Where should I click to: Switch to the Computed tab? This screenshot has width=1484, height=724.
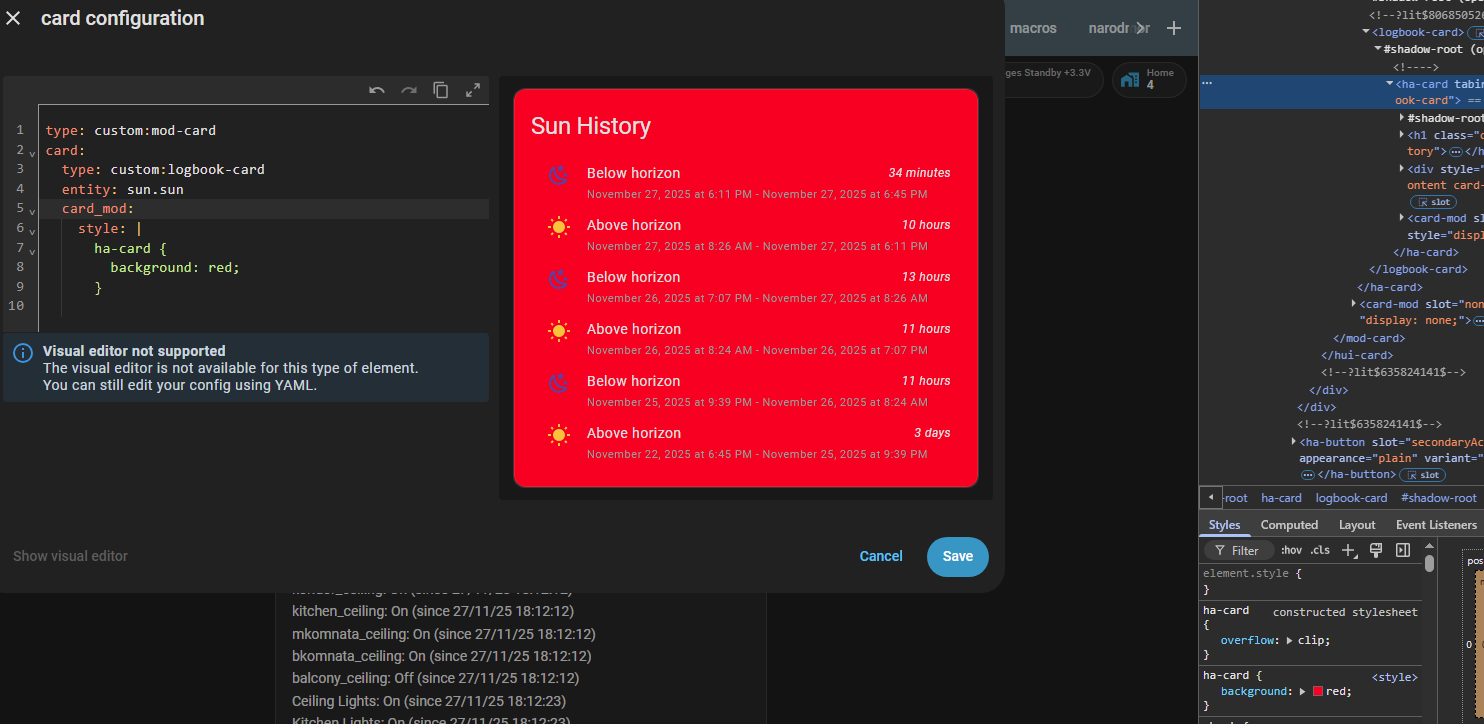(1289, 525)
